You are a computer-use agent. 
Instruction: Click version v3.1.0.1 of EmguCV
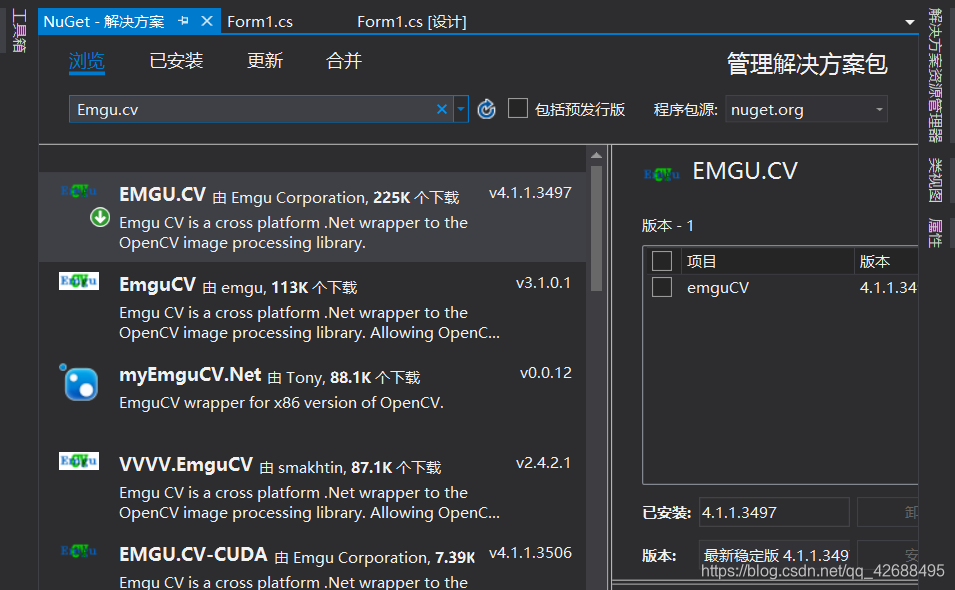543,283
